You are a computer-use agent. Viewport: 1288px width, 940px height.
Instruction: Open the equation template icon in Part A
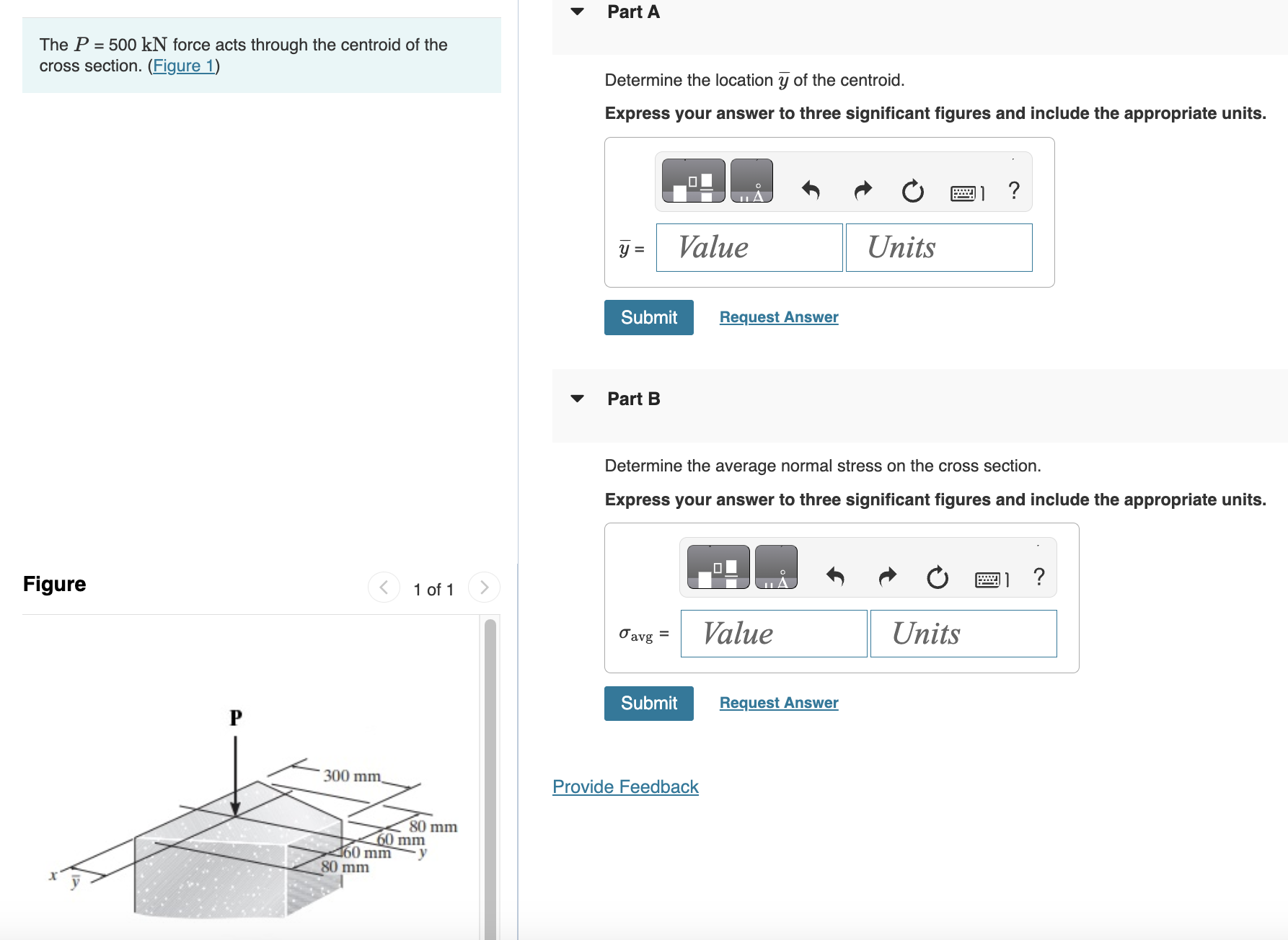(692, 181)
